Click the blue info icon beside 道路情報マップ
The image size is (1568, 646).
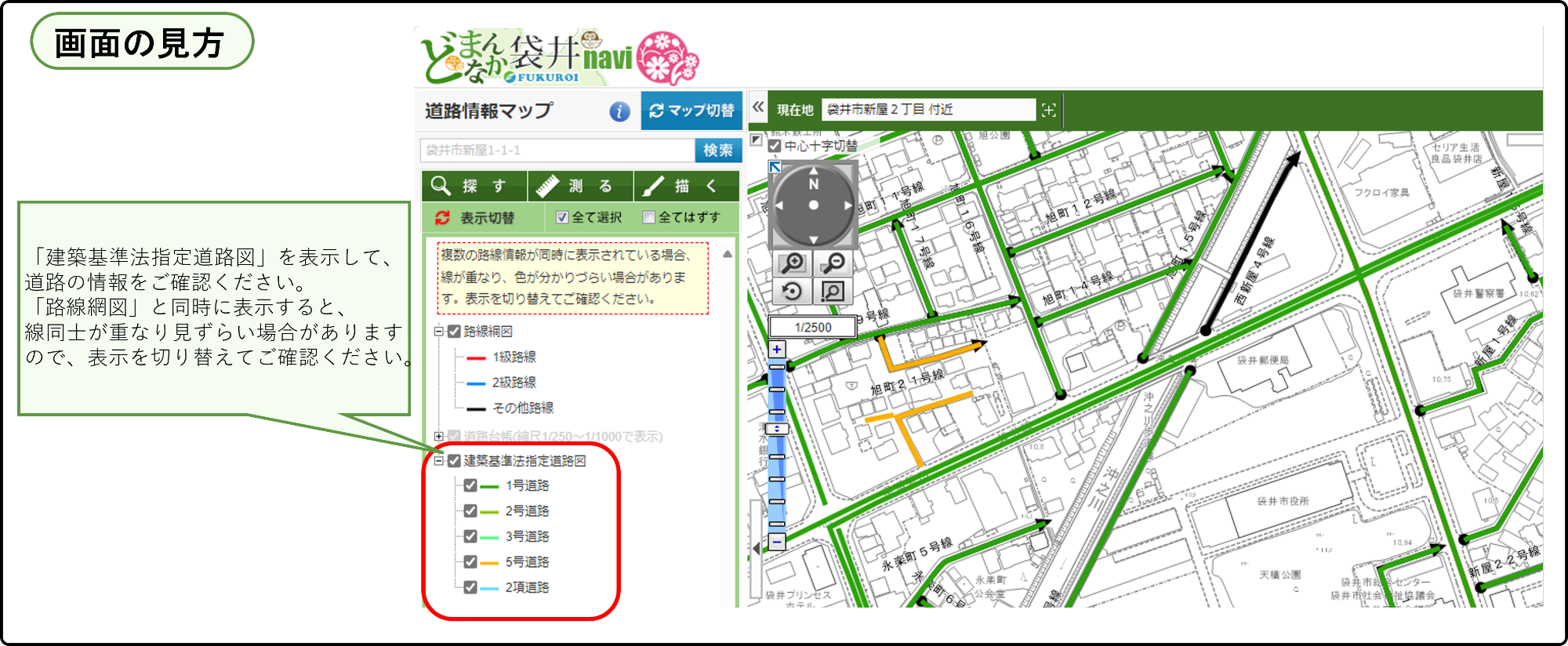(x=619, y=111)
